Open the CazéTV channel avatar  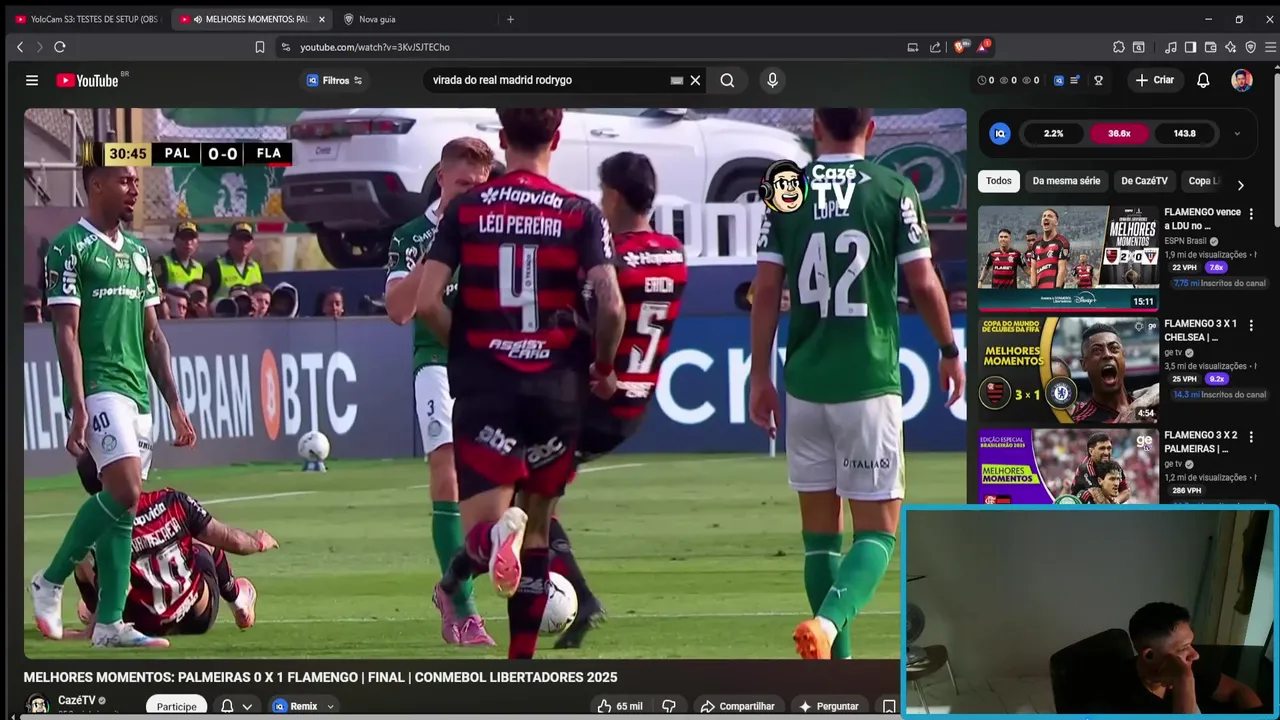click(x=37, y=706)
